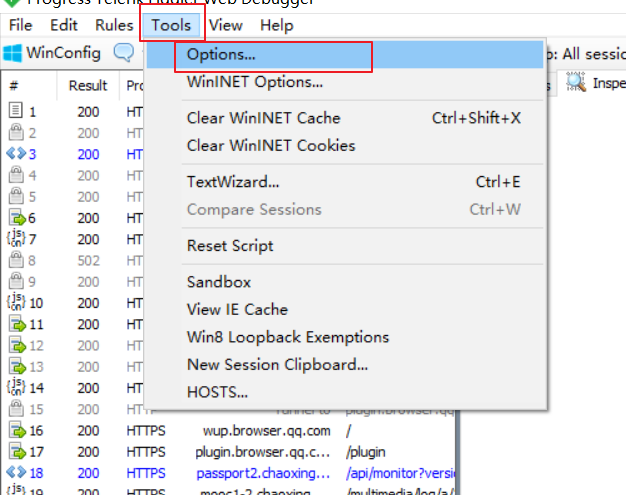
Task: Click Clear WinINET Cache
Action: 345,118
